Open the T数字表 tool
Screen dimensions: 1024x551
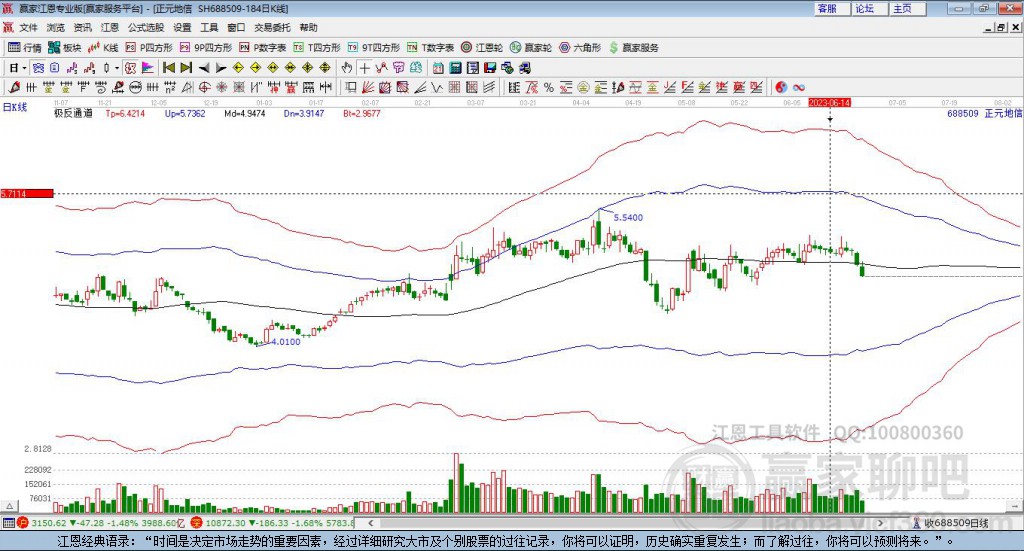pos(430,48)
